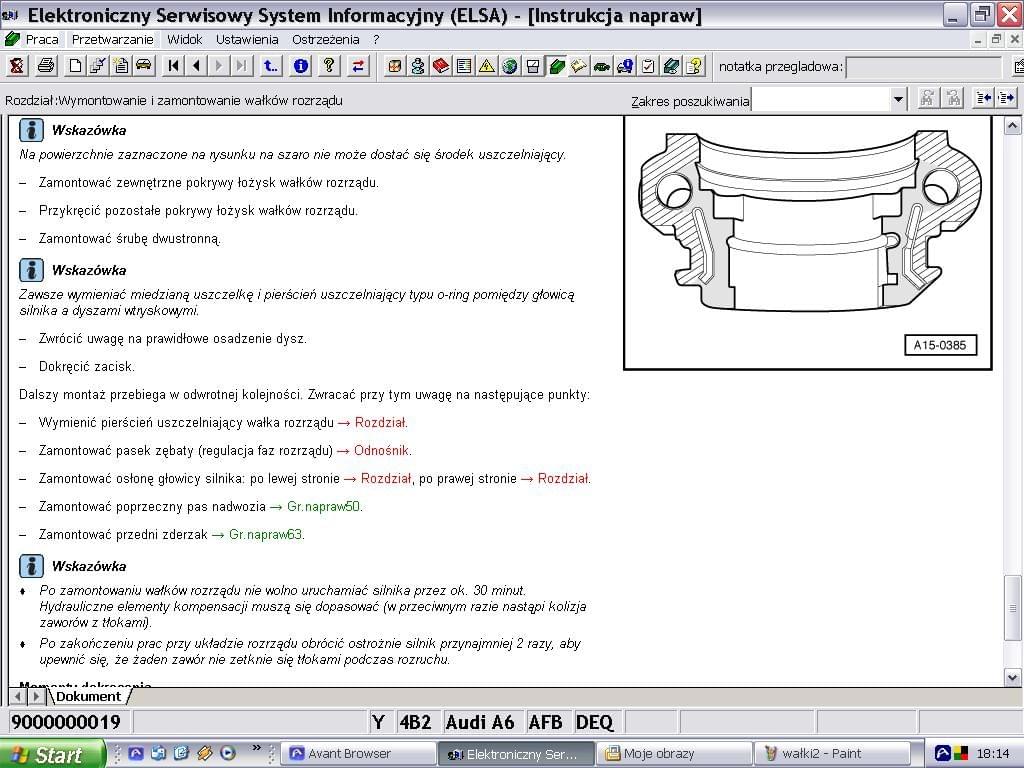Expand the 'Zakres poszukiwania' dropdown arrow
Viewport: 1024px width, 768px height.
pos(898,100)
